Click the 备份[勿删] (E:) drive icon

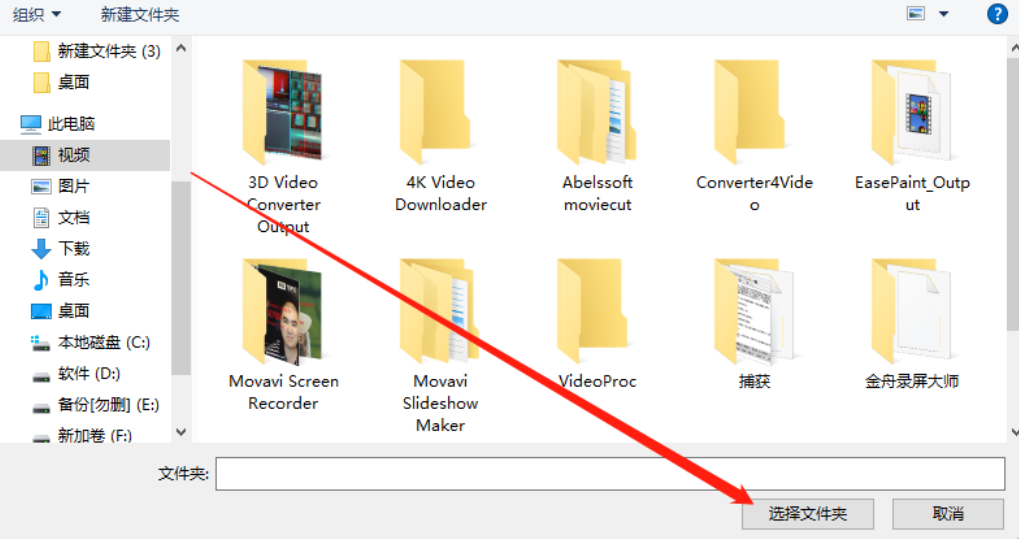41,406
